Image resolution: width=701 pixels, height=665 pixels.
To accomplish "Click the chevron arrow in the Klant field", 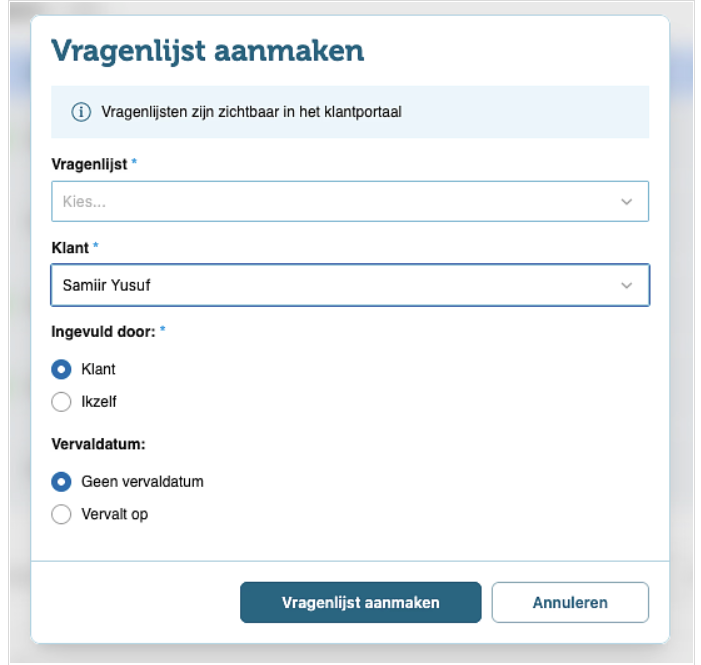I will (x=627, y=286).
